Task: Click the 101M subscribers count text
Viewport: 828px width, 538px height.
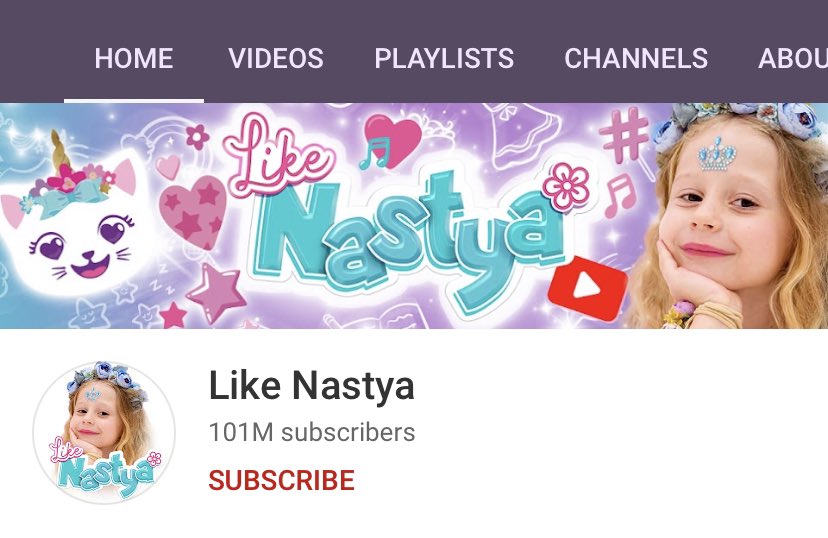Action: [x=312, y=432]
